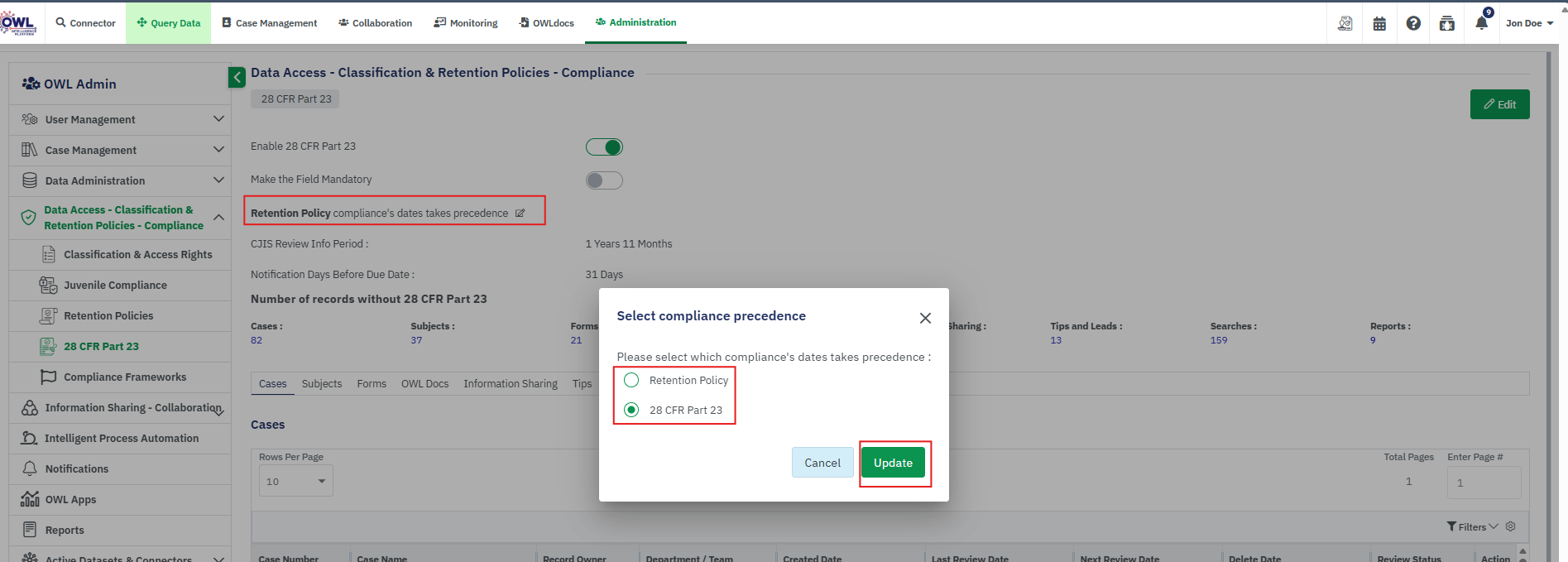1568x562 pixels.
Task: Open the calendar icon in top bar
Action: (x=1379, y=23)
